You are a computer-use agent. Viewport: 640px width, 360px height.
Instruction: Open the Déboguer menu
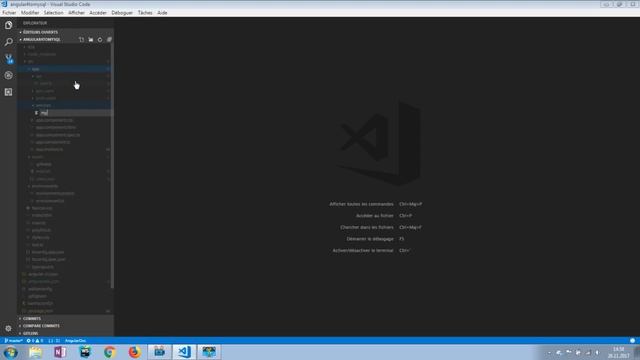point(122,13)
